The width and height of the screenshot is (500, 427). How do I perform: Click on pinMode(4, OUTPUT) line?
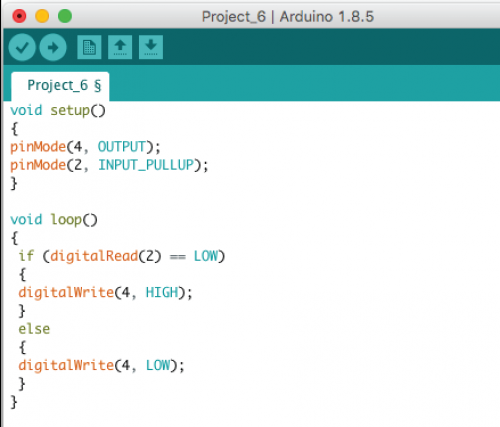85,147
